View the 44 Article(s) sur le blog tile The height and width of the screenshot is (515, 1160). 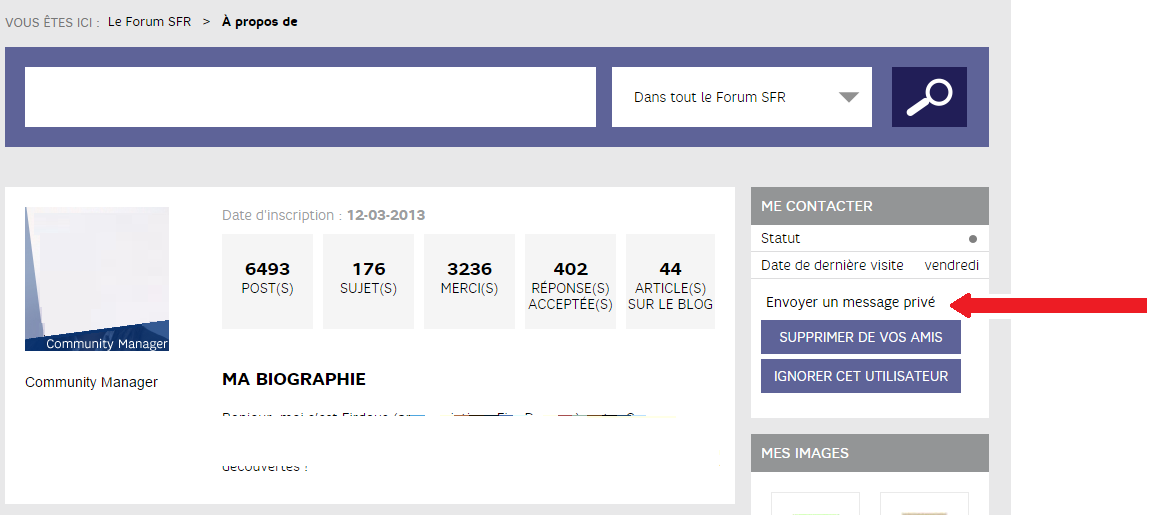coord(670,280)
